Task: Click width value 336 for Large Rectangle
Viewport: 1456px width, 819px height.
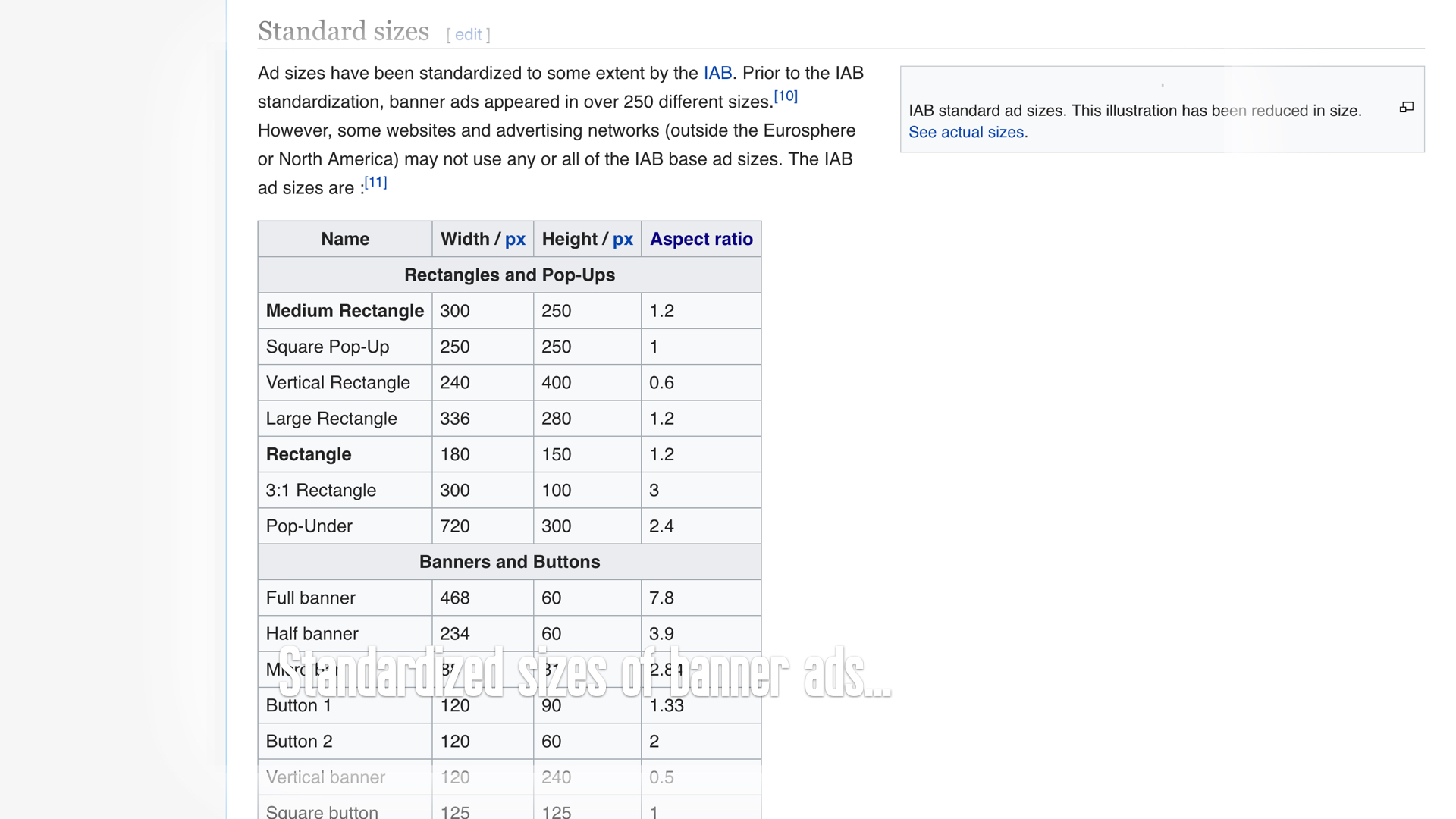Action: (x=455, y=419)
